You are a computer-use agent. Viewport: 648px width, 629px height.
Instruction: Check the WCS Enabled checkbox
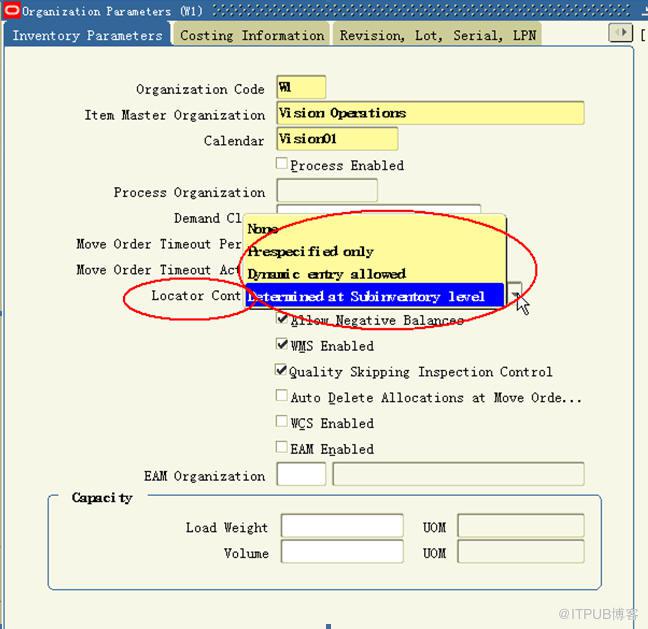click(282, 422)
